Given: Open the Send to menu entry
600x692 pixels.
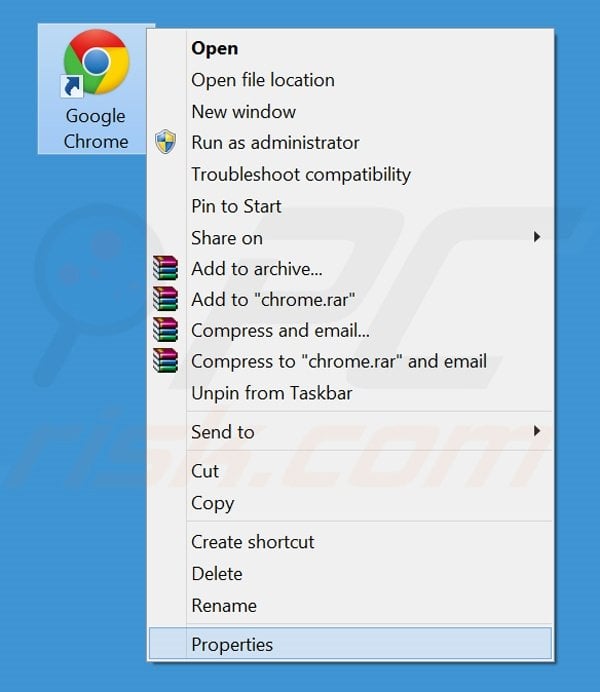Looking at the screenshot, I should (x=351, y=432).
